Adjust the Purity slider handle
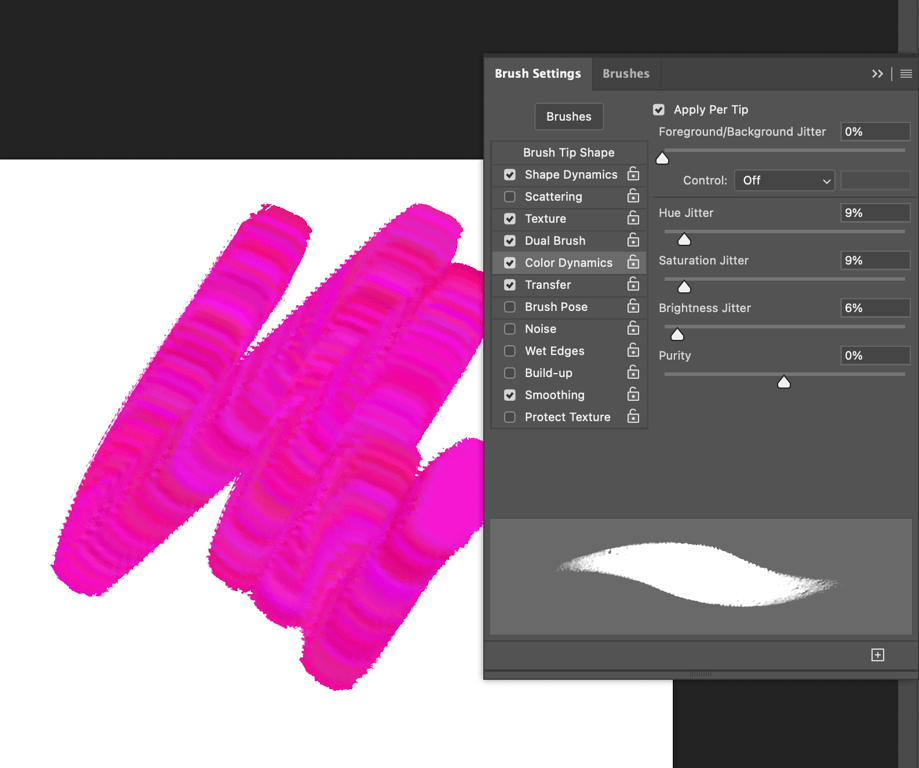The image size is (919, 768). coord(784,382)
